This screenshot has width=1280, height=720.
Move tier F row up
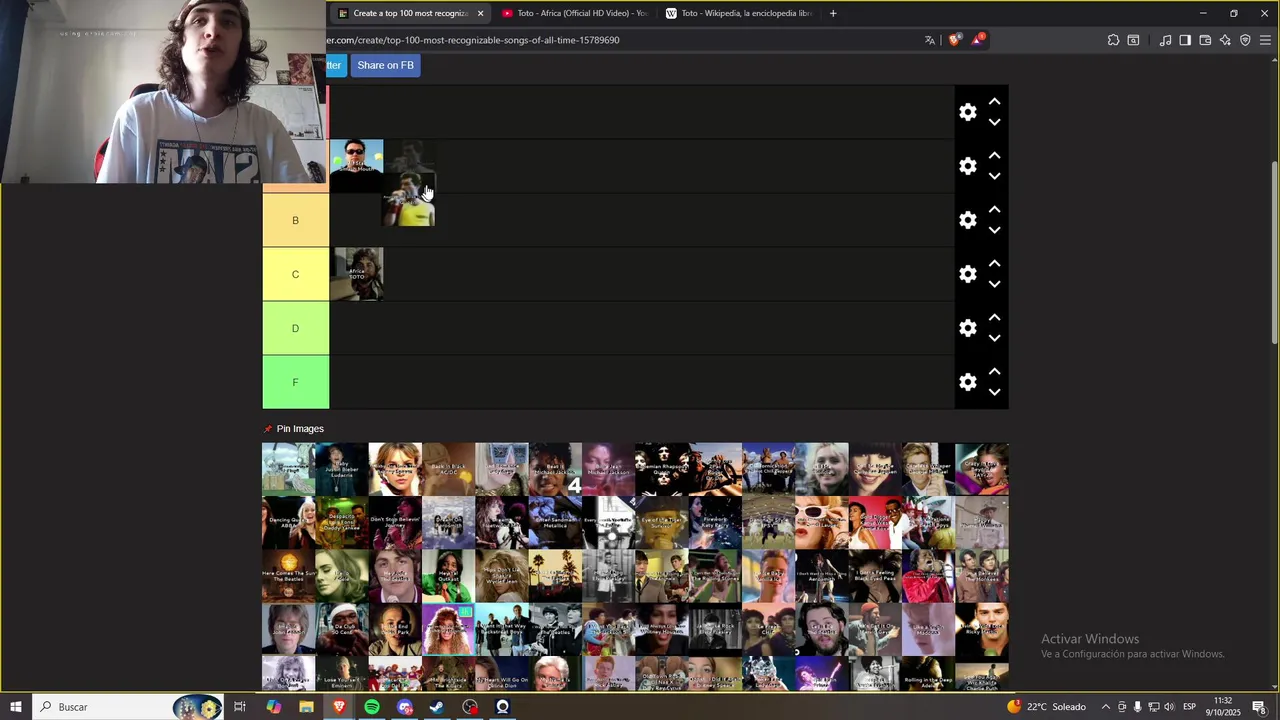pyautogui.click(x=994, y=372)
